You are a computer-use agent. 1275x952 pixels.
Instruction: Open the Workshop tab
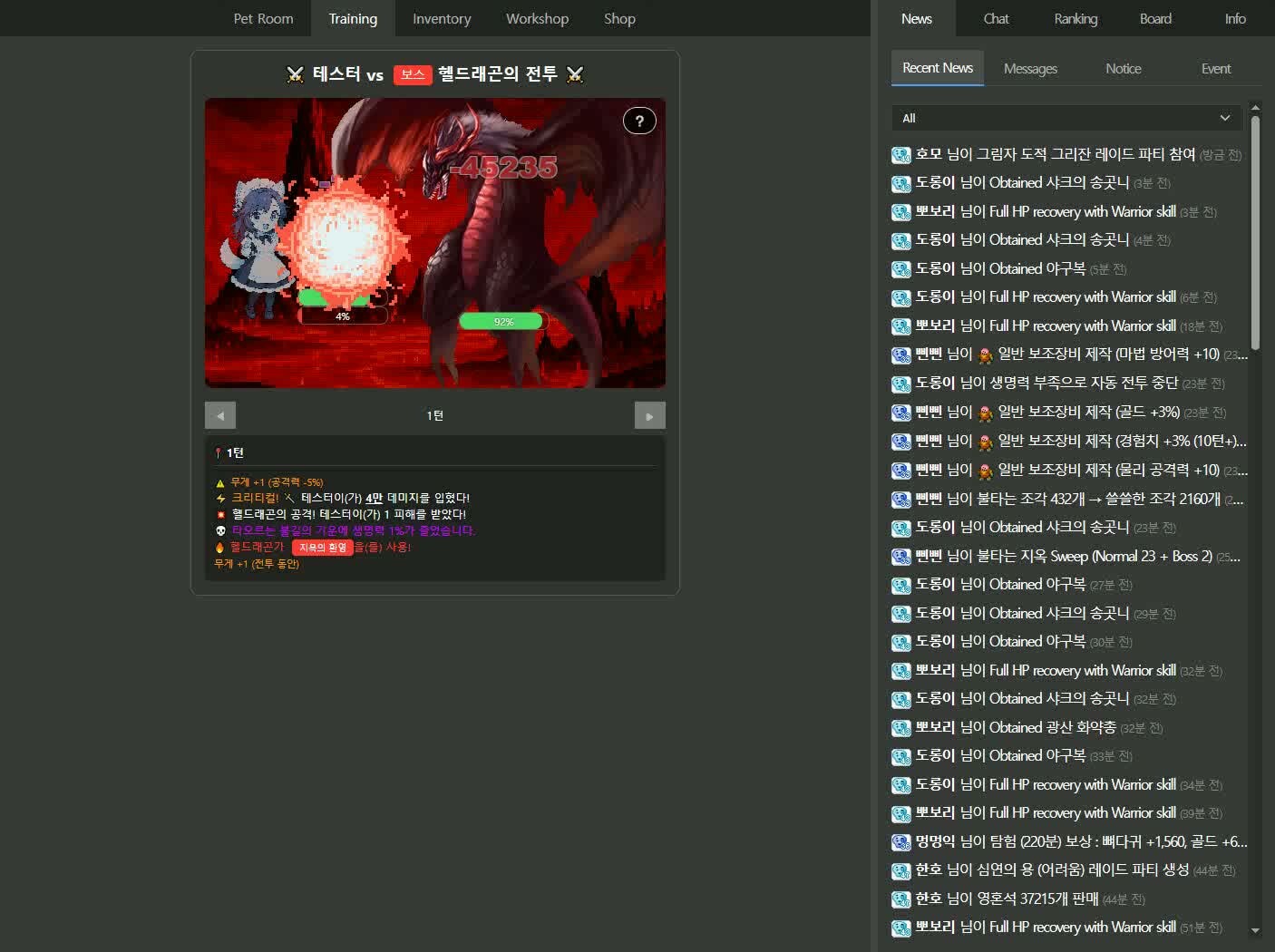click(x=537, y=18)
